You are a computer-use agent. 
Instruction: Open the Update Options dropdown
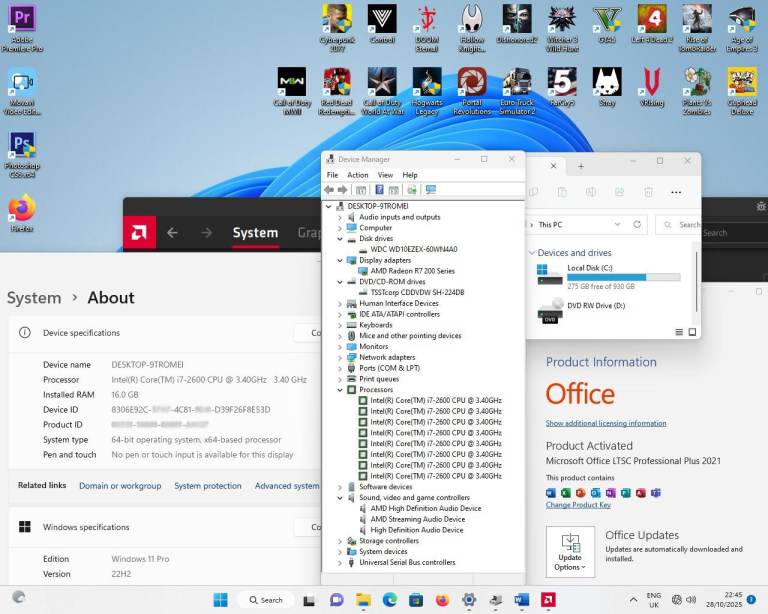570,552
